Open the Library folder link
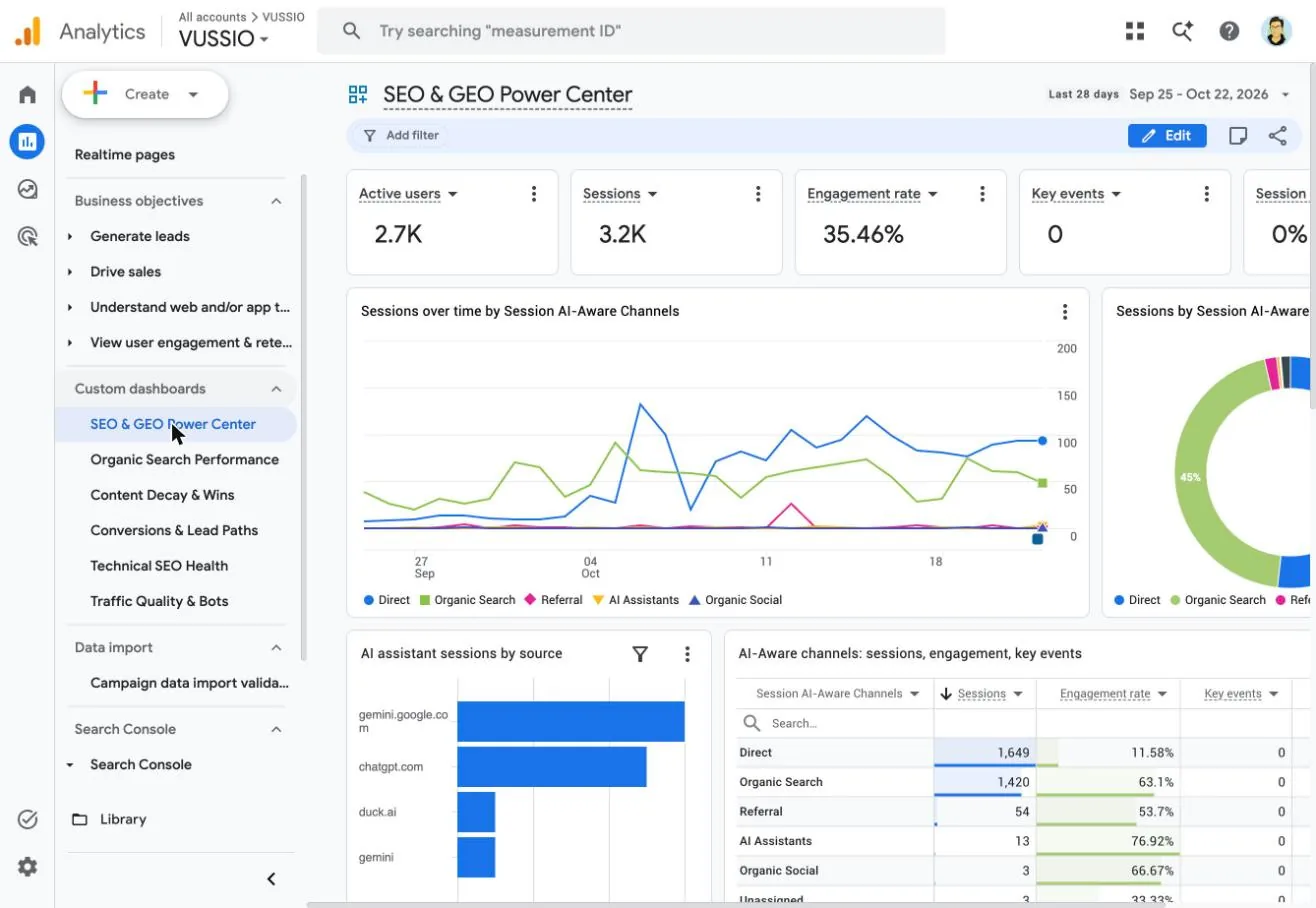 110,819
